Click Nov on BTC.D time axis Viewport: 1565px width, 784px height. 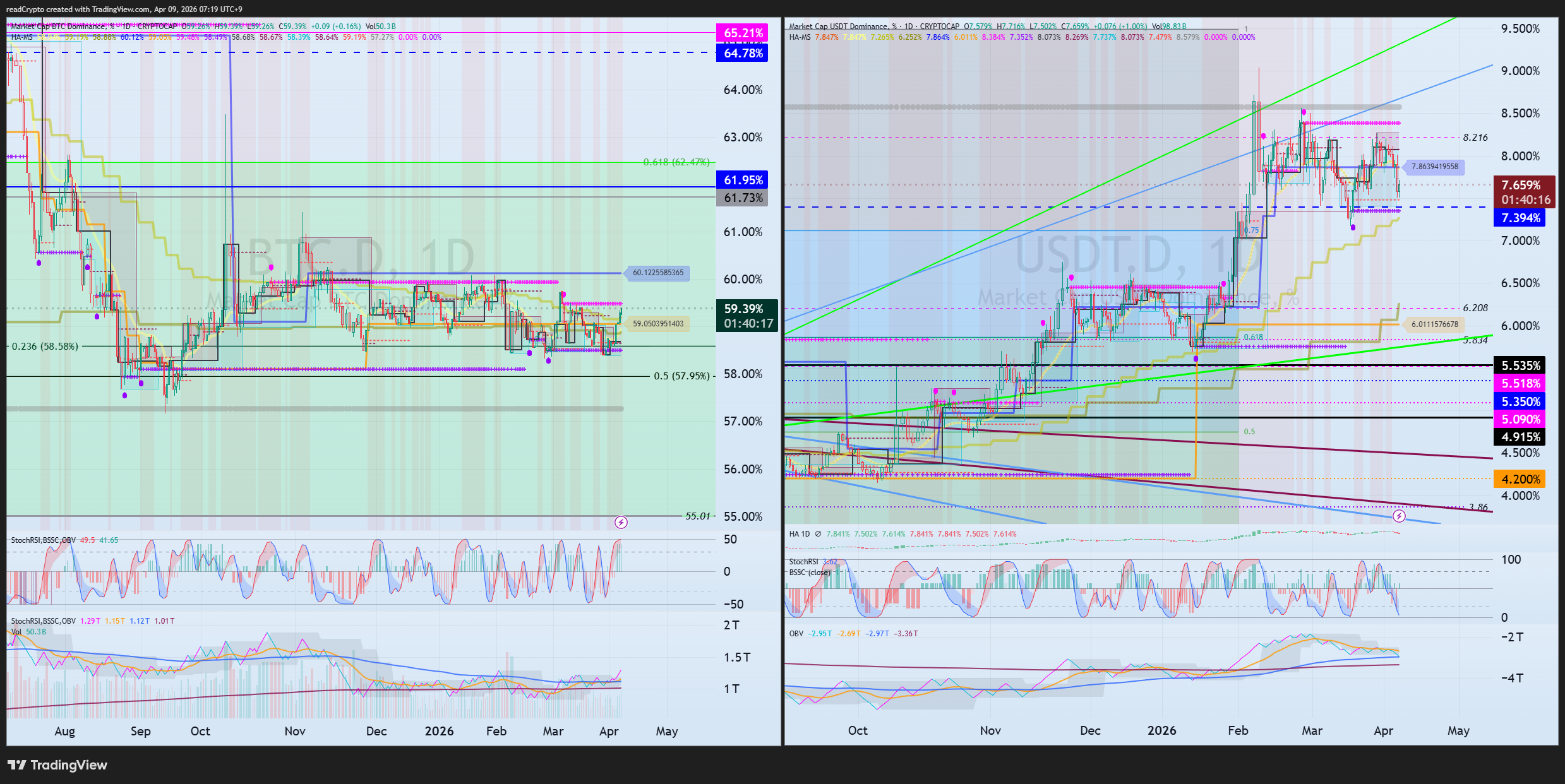(x=294, y=731)
